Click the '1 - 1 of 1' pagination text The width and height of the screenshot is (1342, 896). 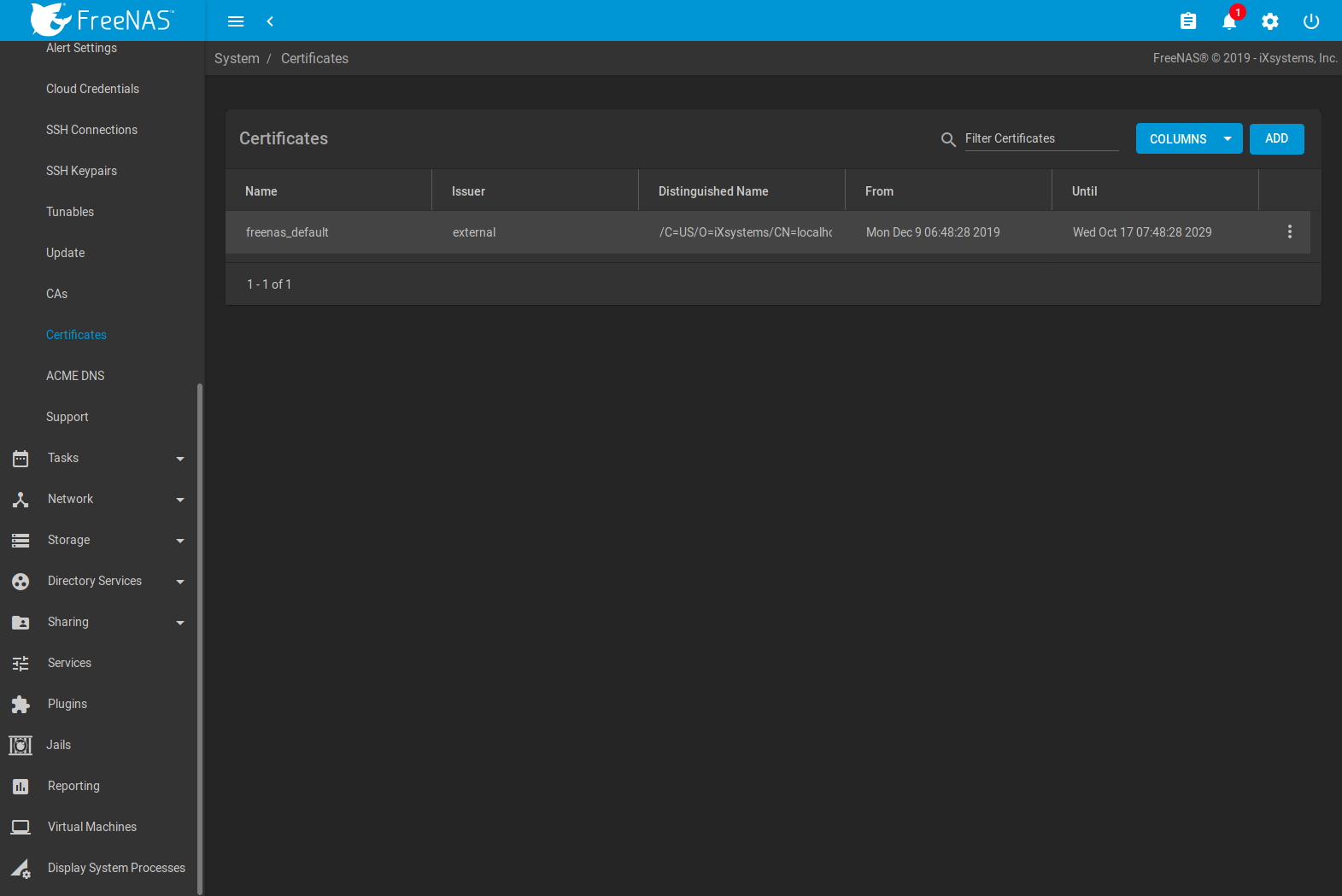(x=269, y=284)
